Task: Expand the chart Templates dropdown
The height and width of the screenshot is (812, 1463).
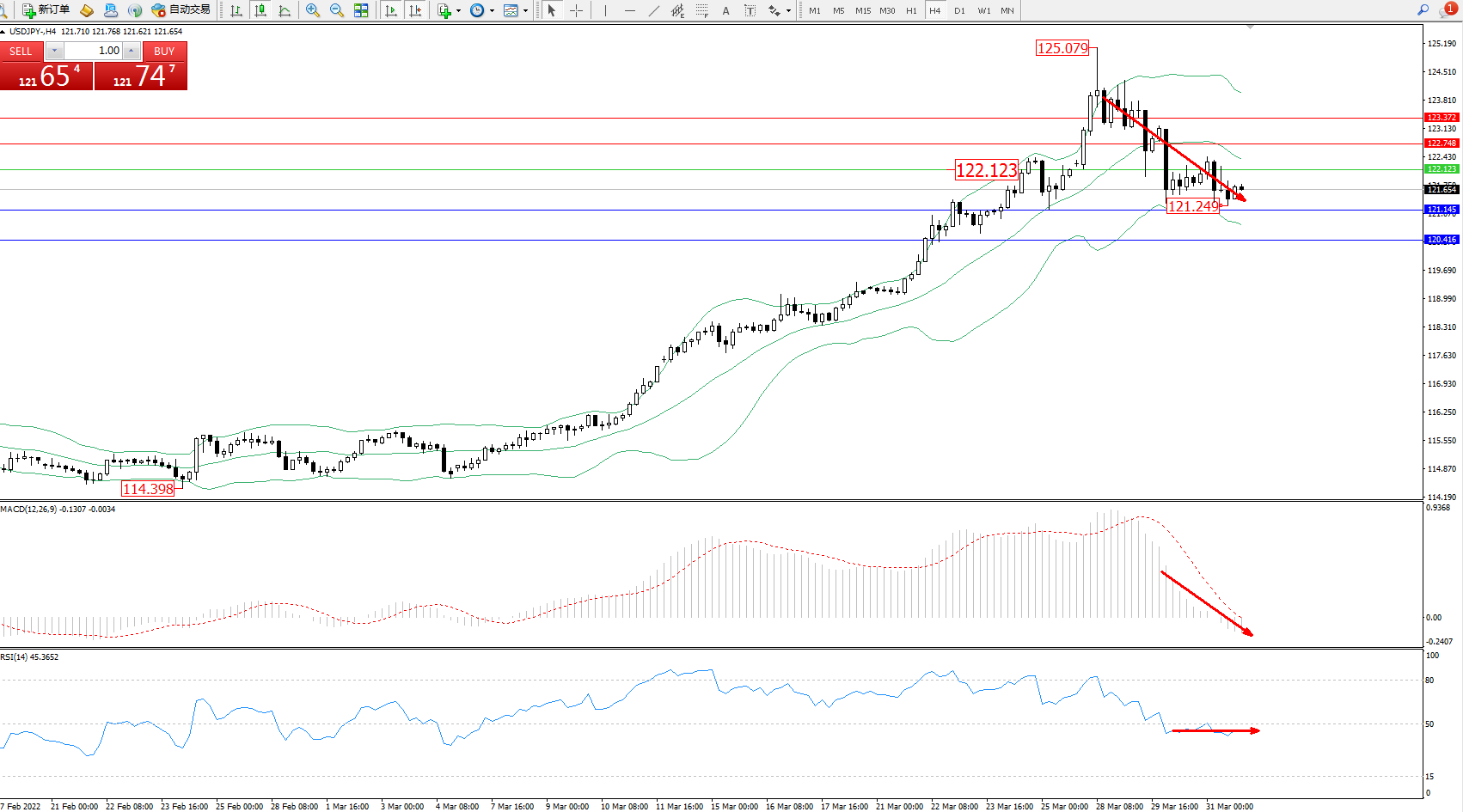Action: click(525, 11)
